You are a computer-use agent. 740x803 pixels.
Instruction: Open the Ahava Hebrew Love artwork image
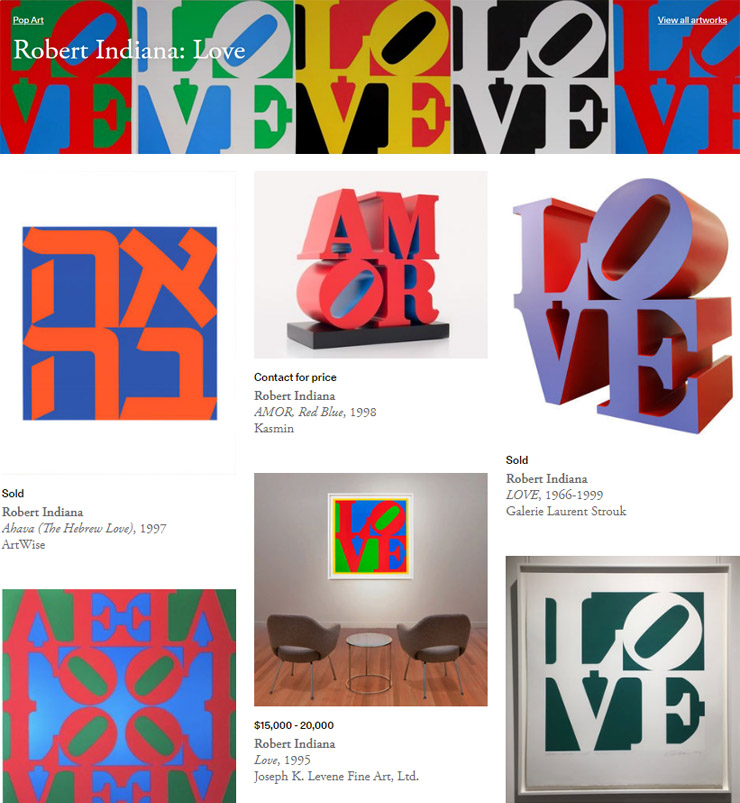[x=118, y=323]
